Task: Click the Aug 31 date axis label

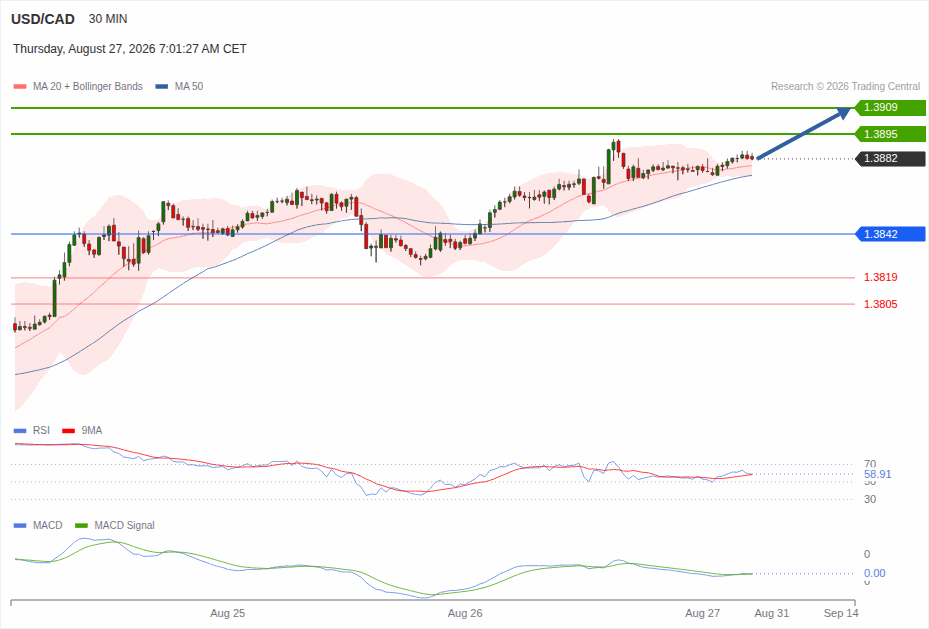Action: pos(771,613)
